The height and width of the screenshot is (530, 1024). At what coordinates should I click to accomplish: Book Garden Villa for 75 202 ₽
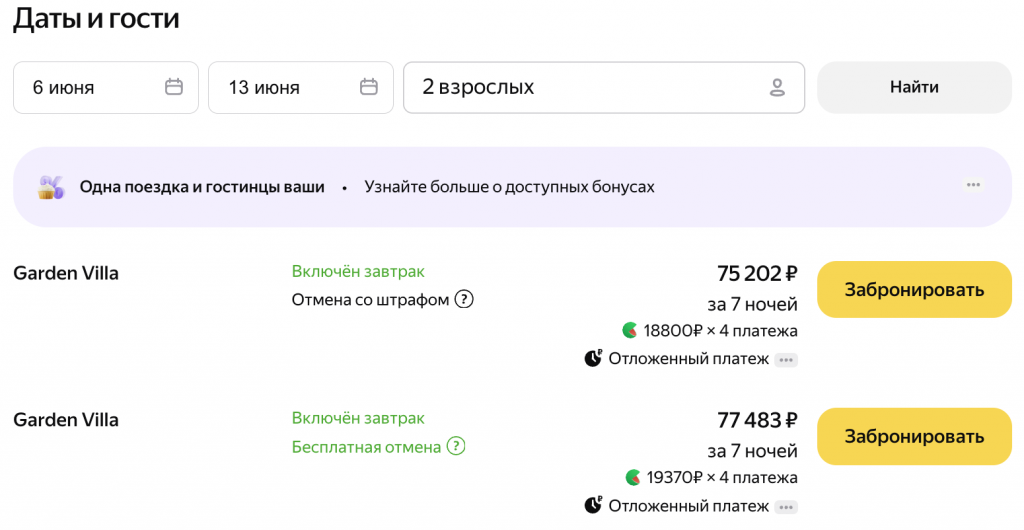point(914,290)
